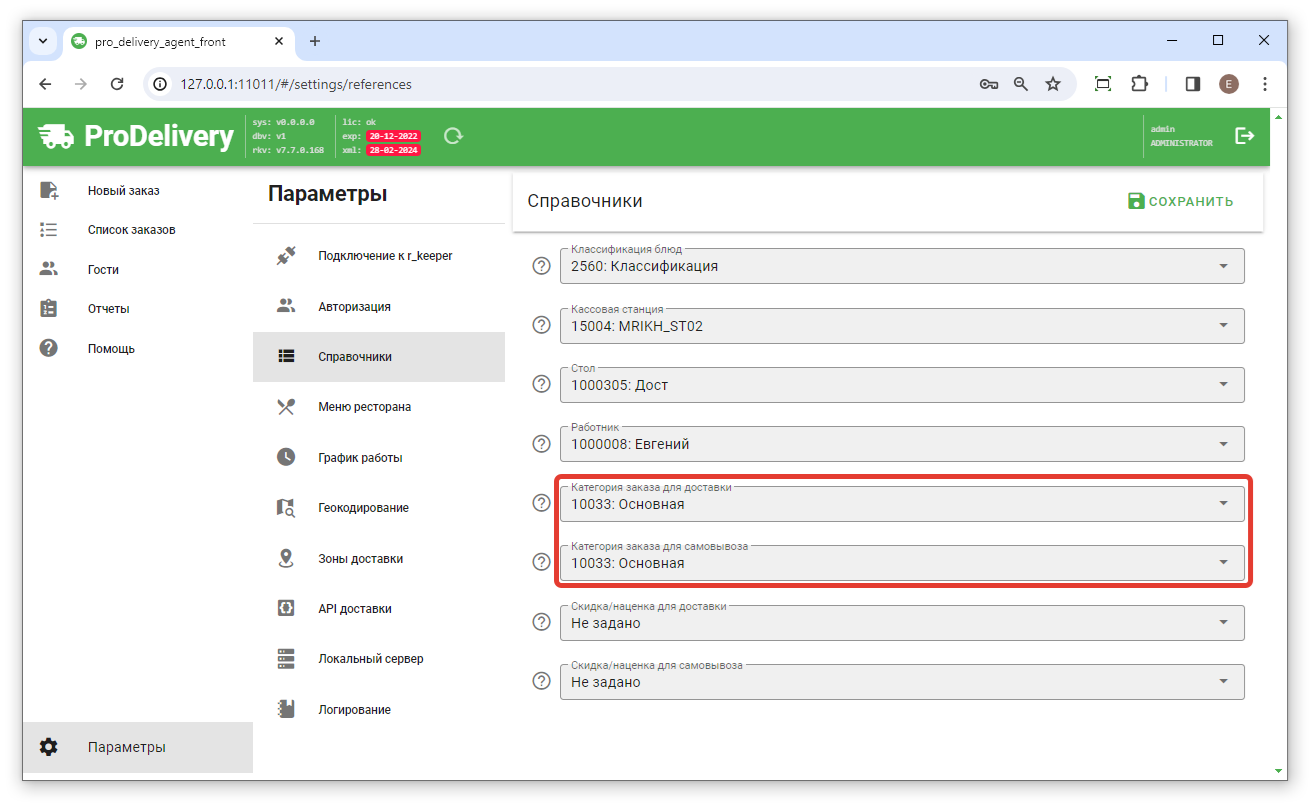The image size is (1310, 803).
Task: Click the refresh icon beside license info
Action: coord(453,136)
